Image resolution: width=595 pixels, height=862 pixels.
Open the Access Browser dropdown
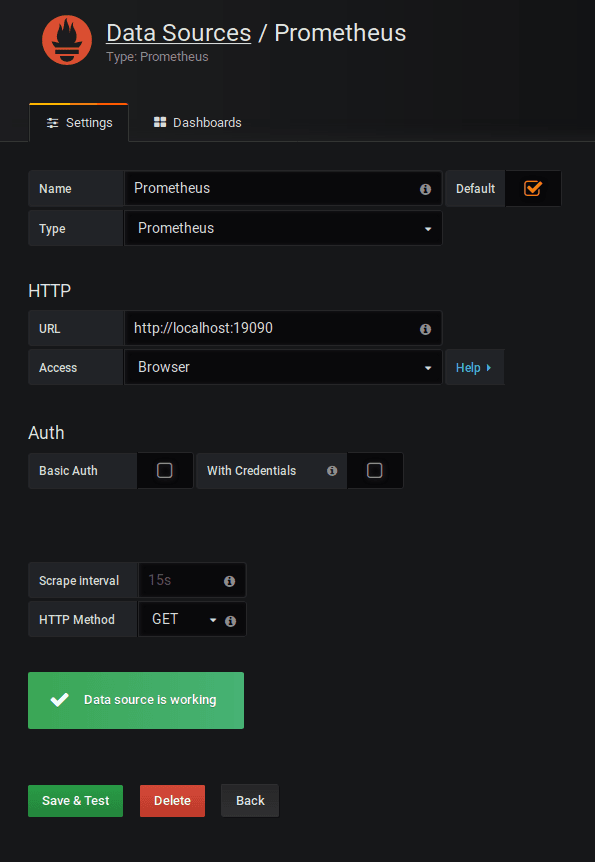click(283, 367)
